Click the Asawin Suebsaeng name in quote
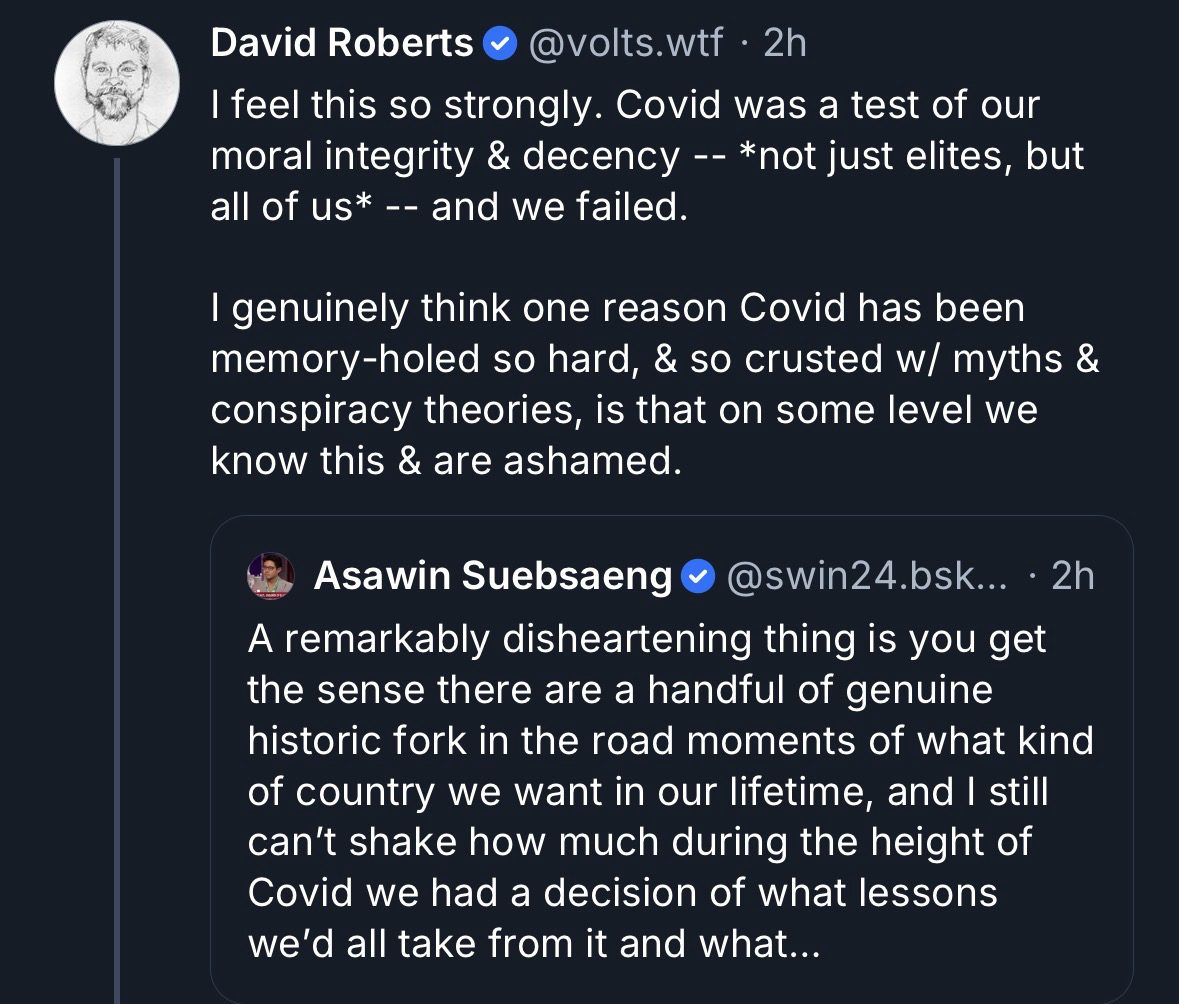1179x1004 pixels. click(492, 575)
